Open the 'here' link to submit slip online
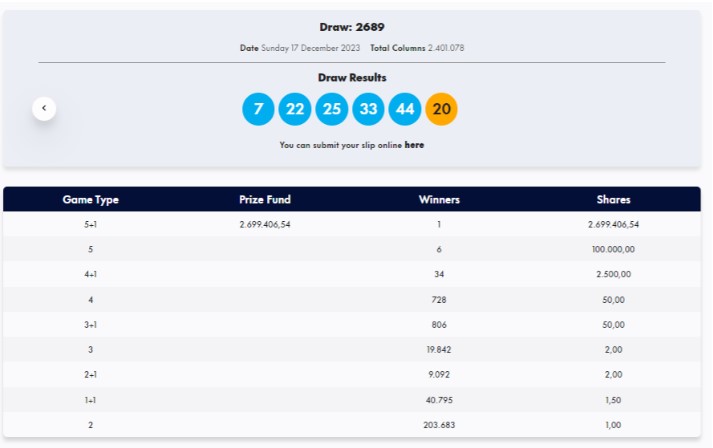This screenshot has height=448, width=713. pyautogui.click(x=414, y=145)
